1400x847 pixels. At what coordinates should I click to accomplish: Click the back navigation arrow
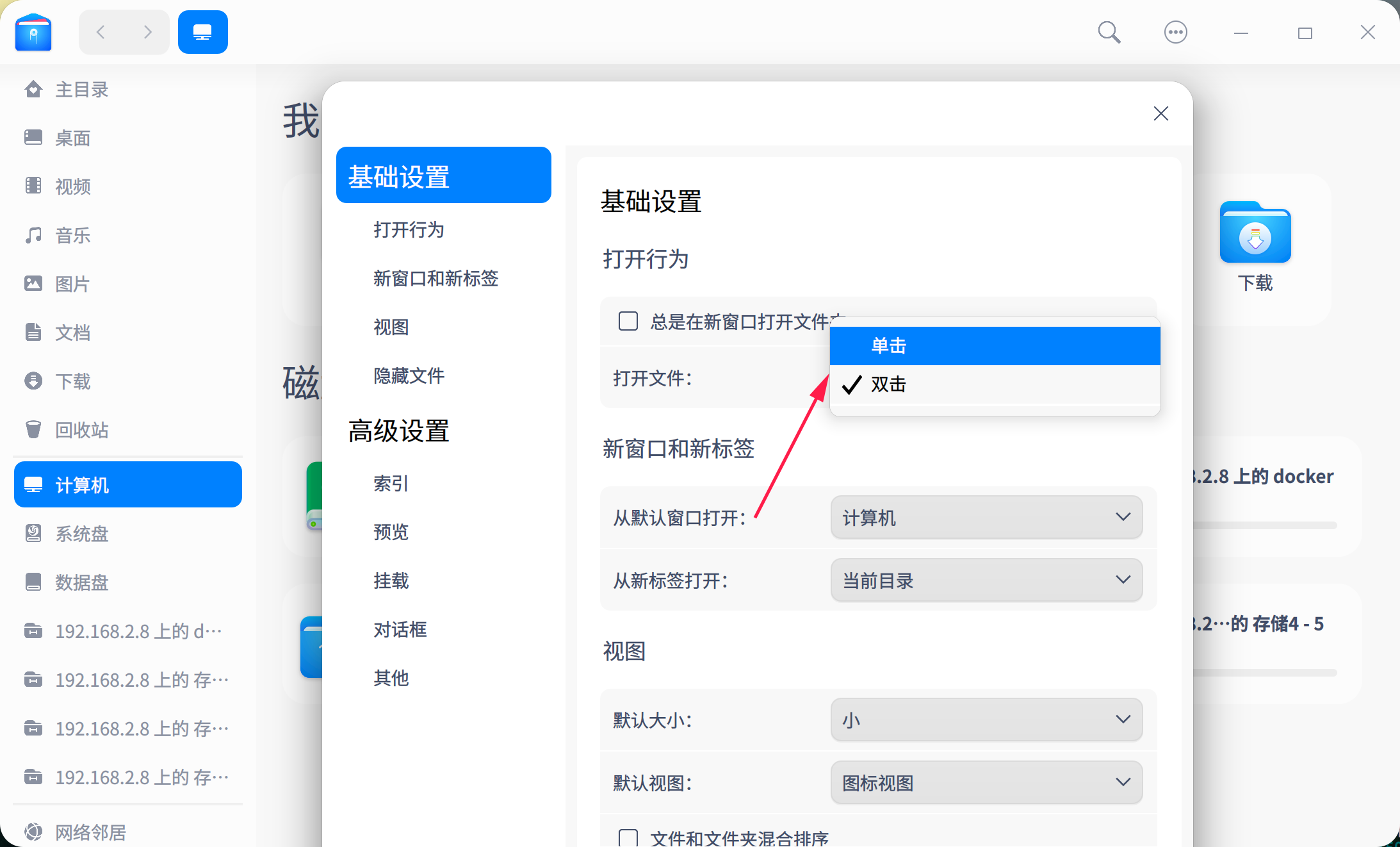point(101,31)
